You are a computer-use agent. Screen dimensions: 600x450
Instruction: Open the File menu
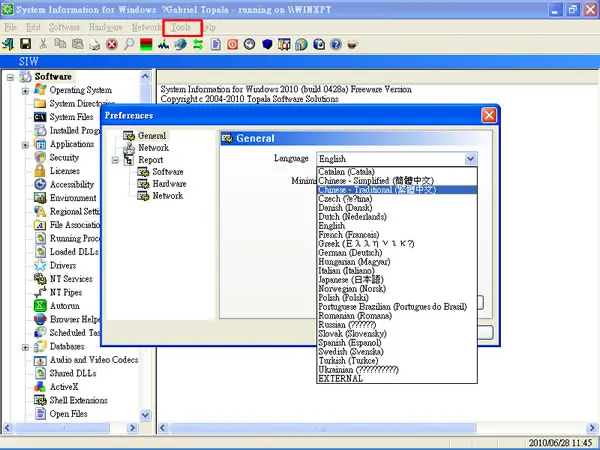(x=10, y=27)
